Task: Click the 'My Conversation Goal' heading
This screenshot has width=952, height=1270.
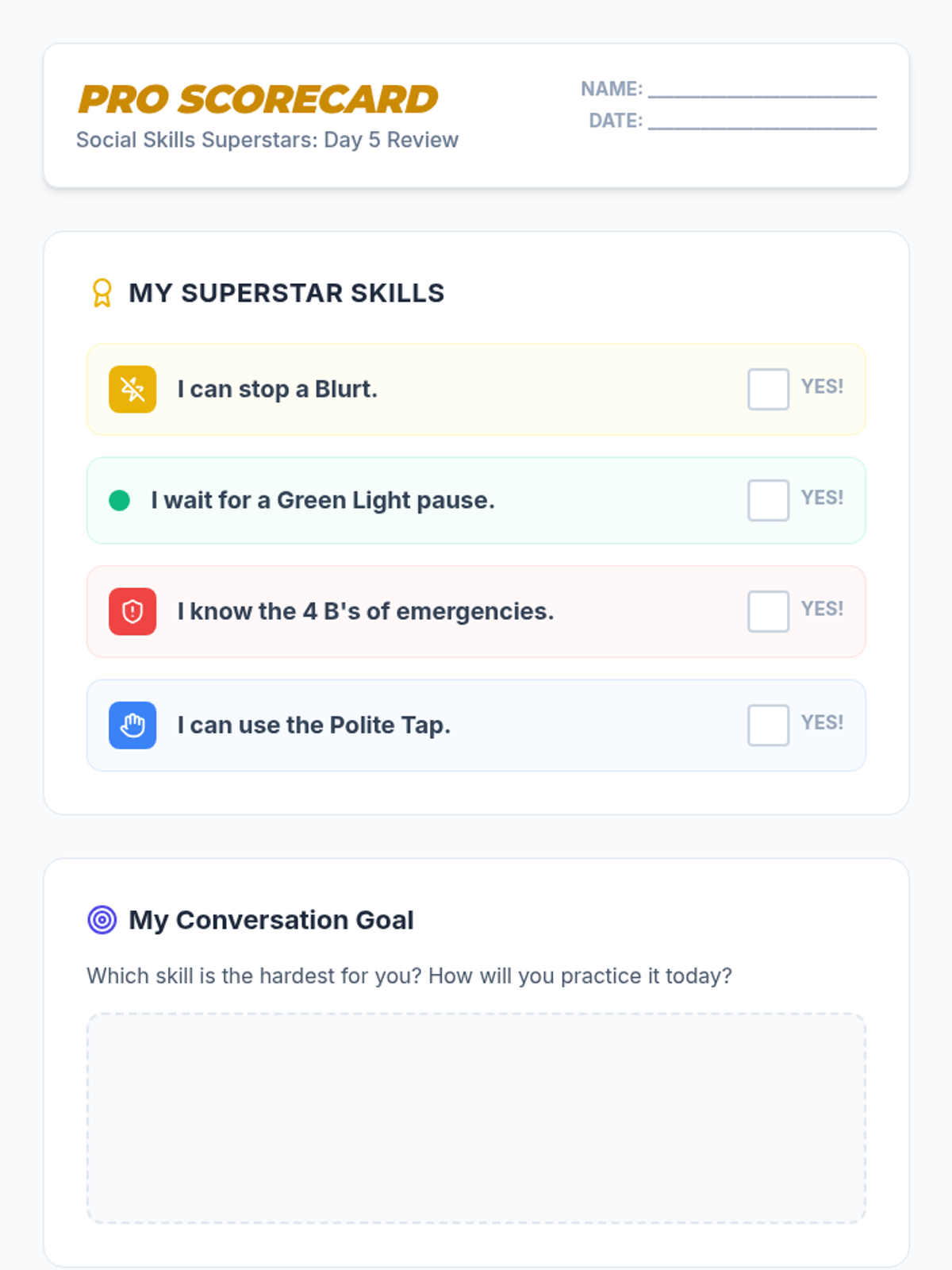Action: (x=271, y=920)
